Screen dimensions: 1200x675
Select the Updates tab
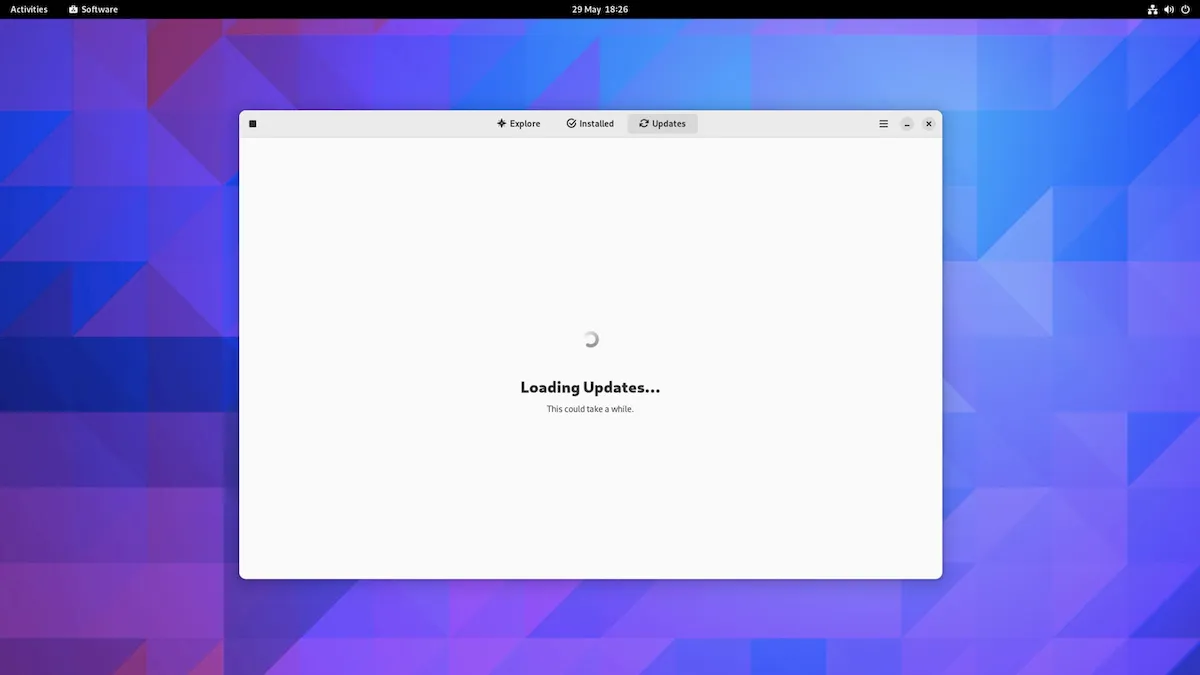(x=662, y=124)
